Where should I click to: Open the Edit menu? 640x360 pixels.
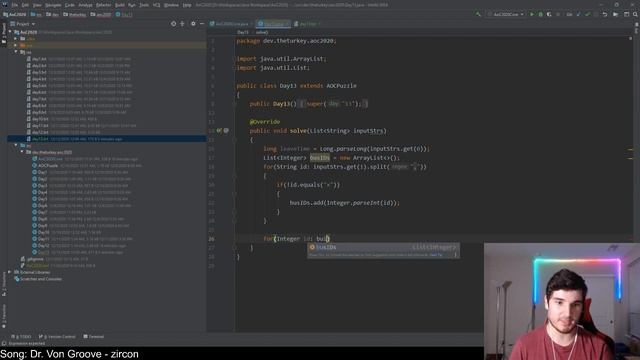pyautogui.click(x=25, y=5)
